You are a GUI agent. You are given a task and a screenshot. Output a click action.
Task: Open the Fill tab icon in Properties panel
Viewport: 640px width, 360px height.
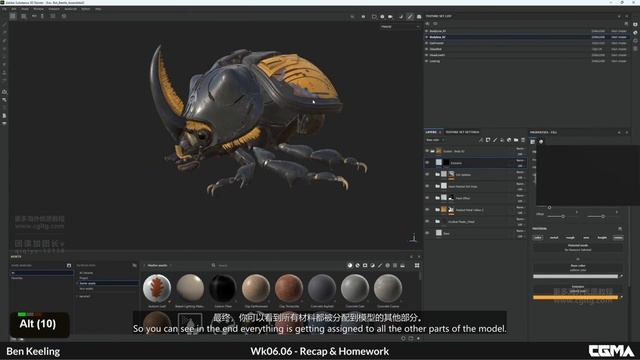[533, 142]
